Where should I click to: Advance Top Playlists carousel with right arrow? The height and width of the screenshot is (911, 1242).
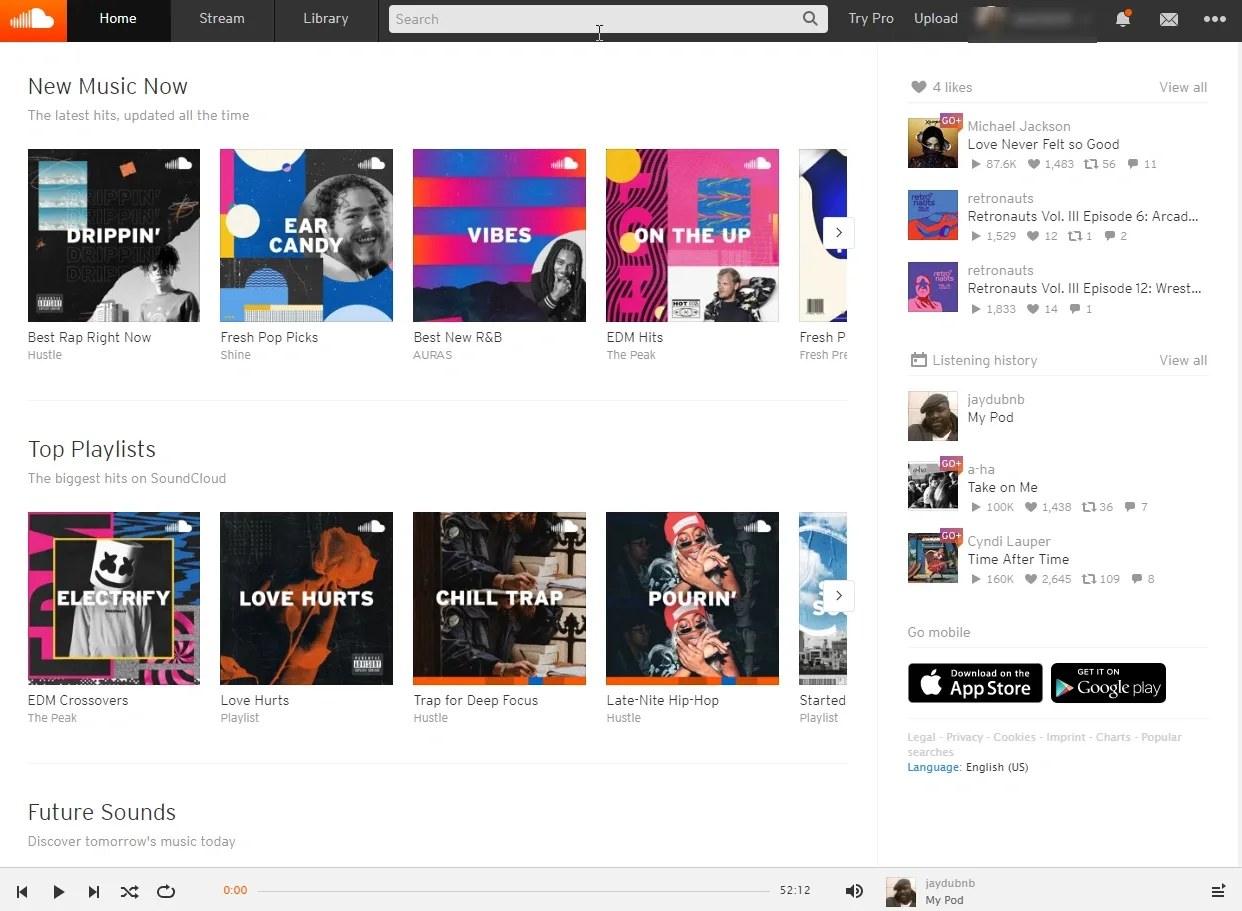pyautogui.click(x=839, y=595)
